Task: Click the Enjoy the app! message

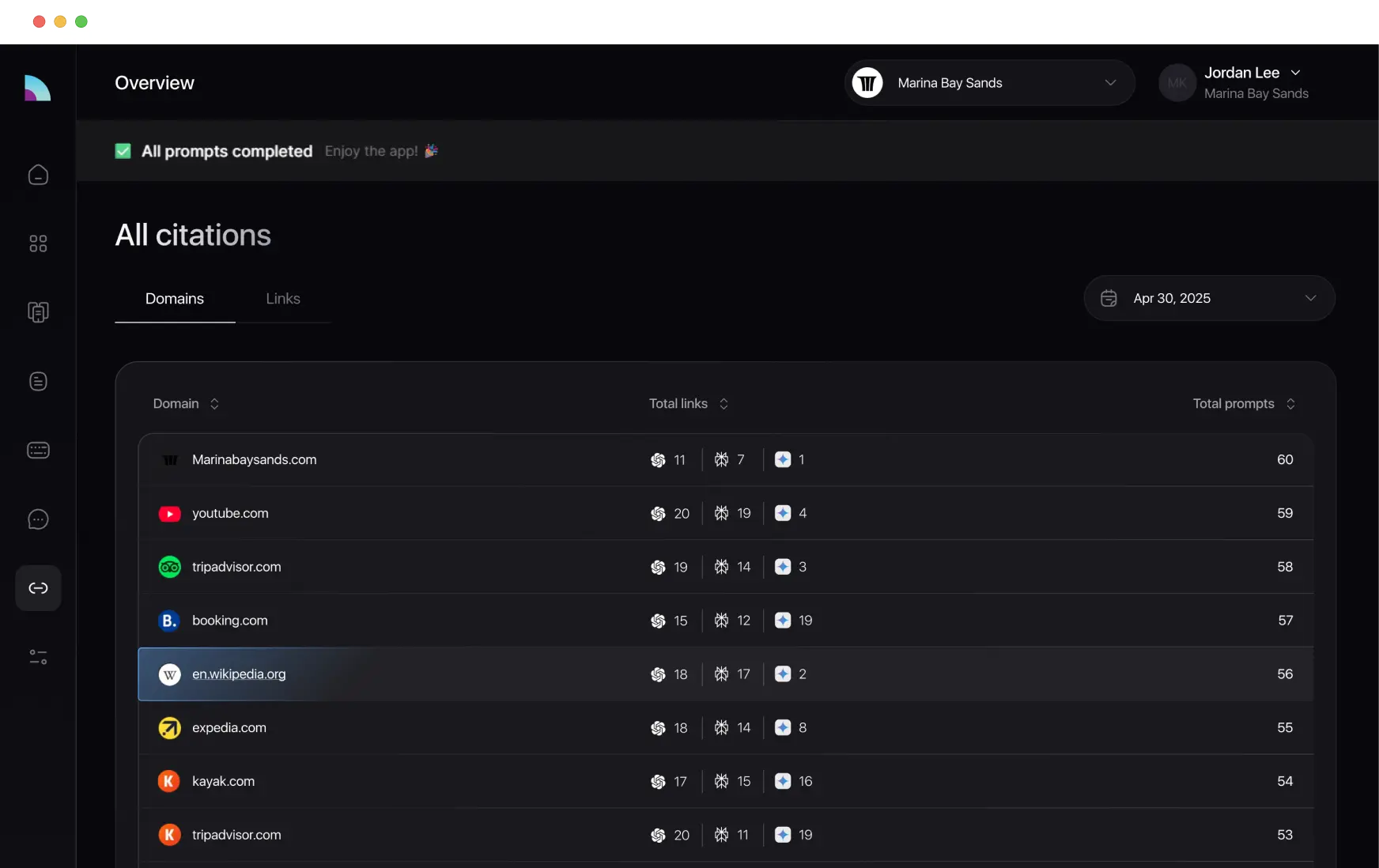Action: point(371,151)
